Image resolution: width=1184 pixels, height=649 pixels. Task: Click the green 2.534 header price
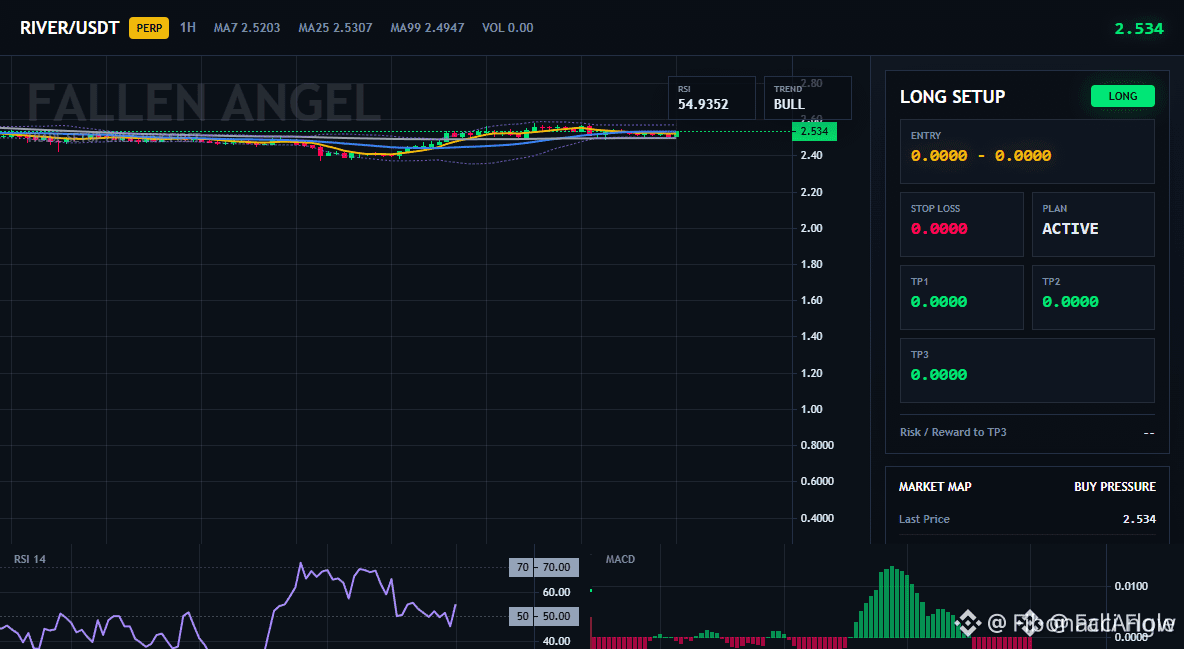pos(1139,29)
